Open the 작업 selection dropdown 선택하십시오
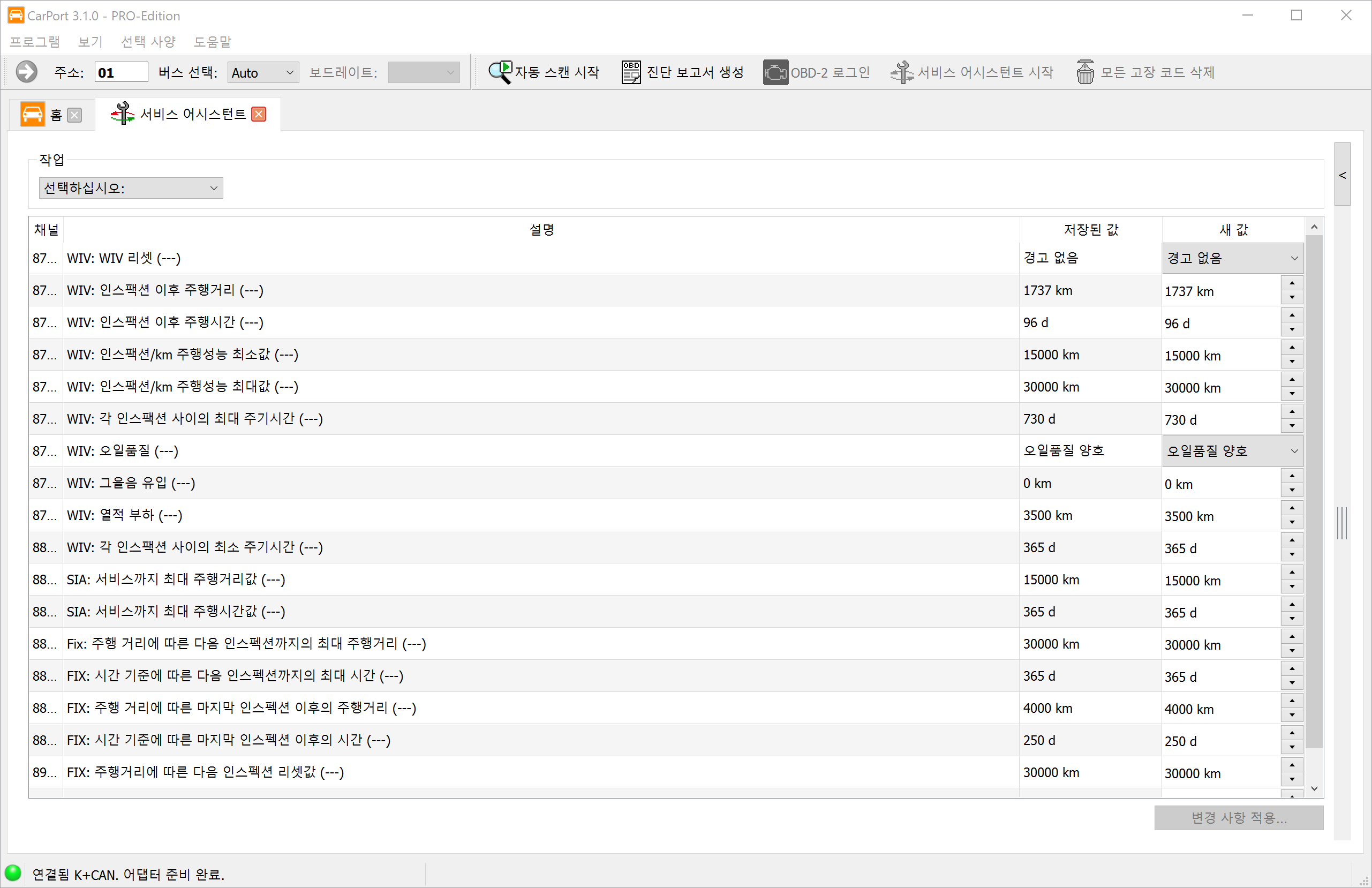 coord(130,187)
